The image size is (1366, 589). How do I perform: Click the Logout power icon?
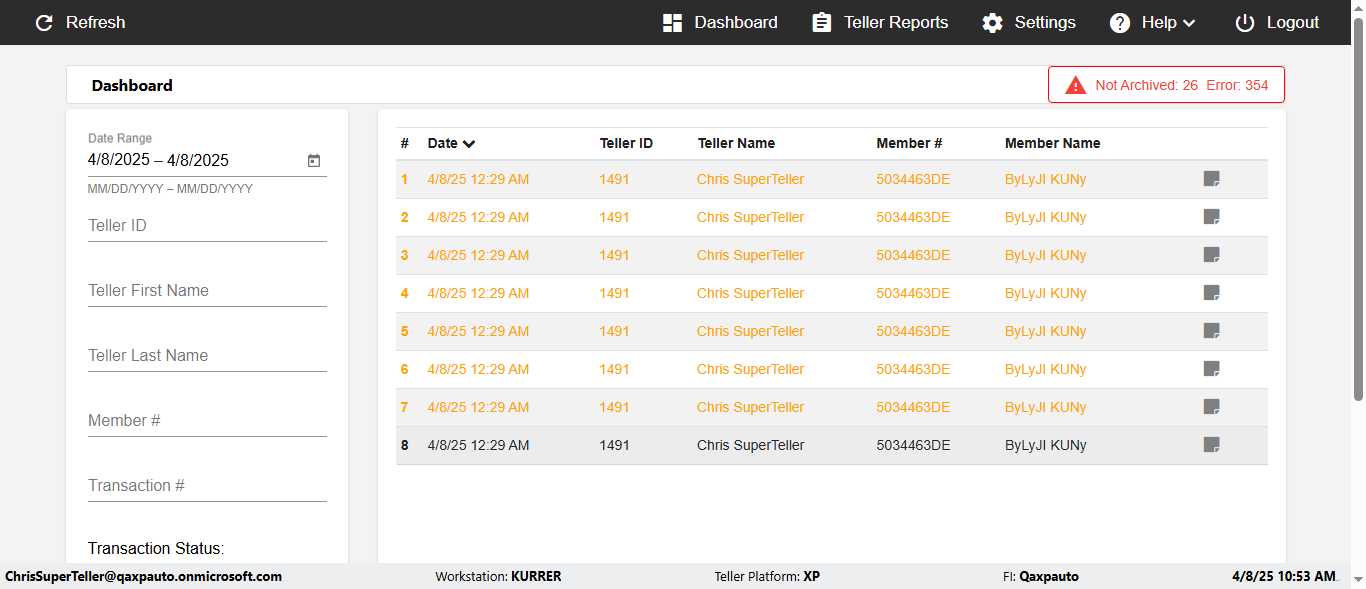click(x=1244, y=23)
